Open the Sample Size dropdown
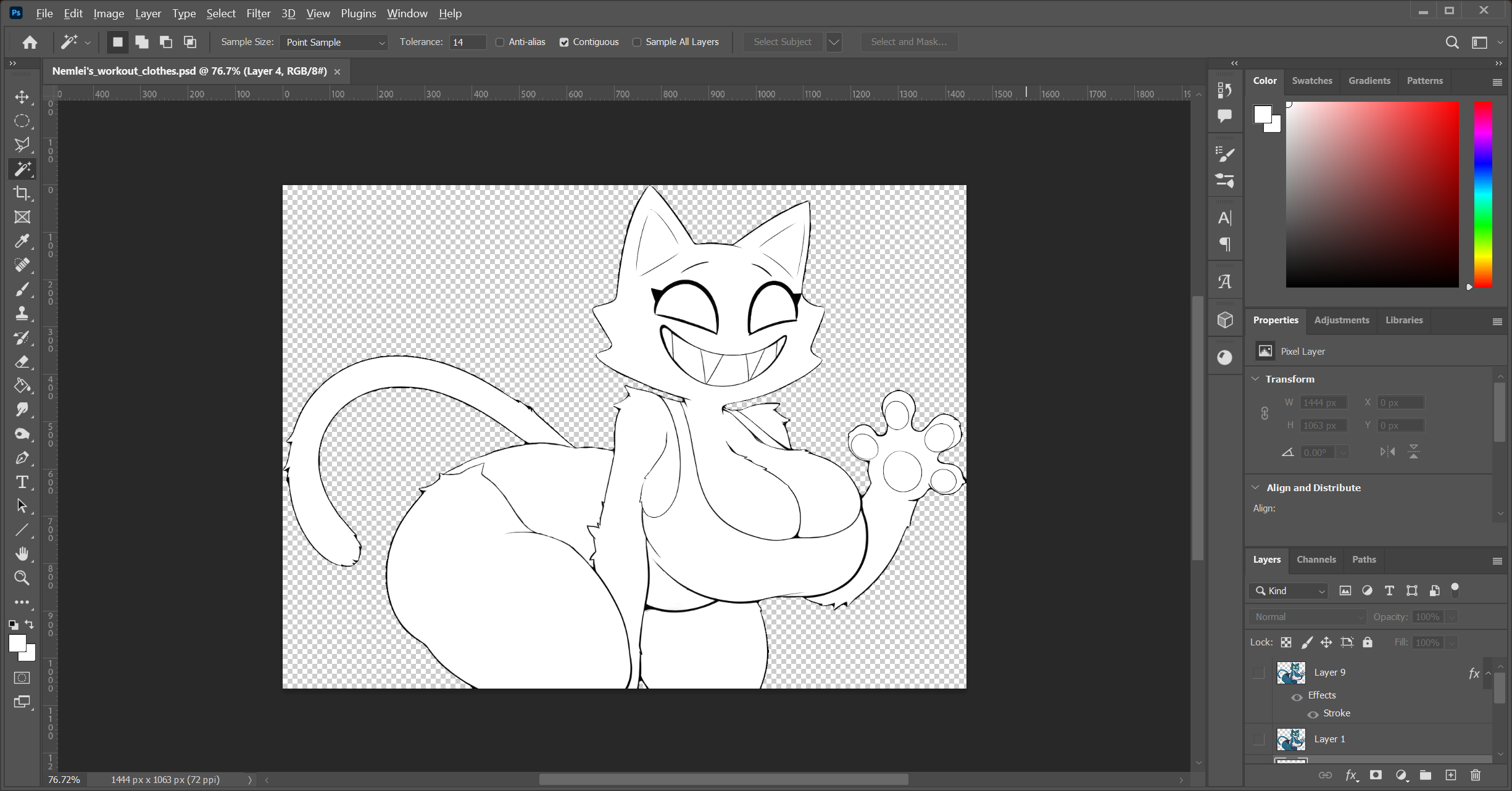This screenshot has width=1512, height=791. coord(334,42)
